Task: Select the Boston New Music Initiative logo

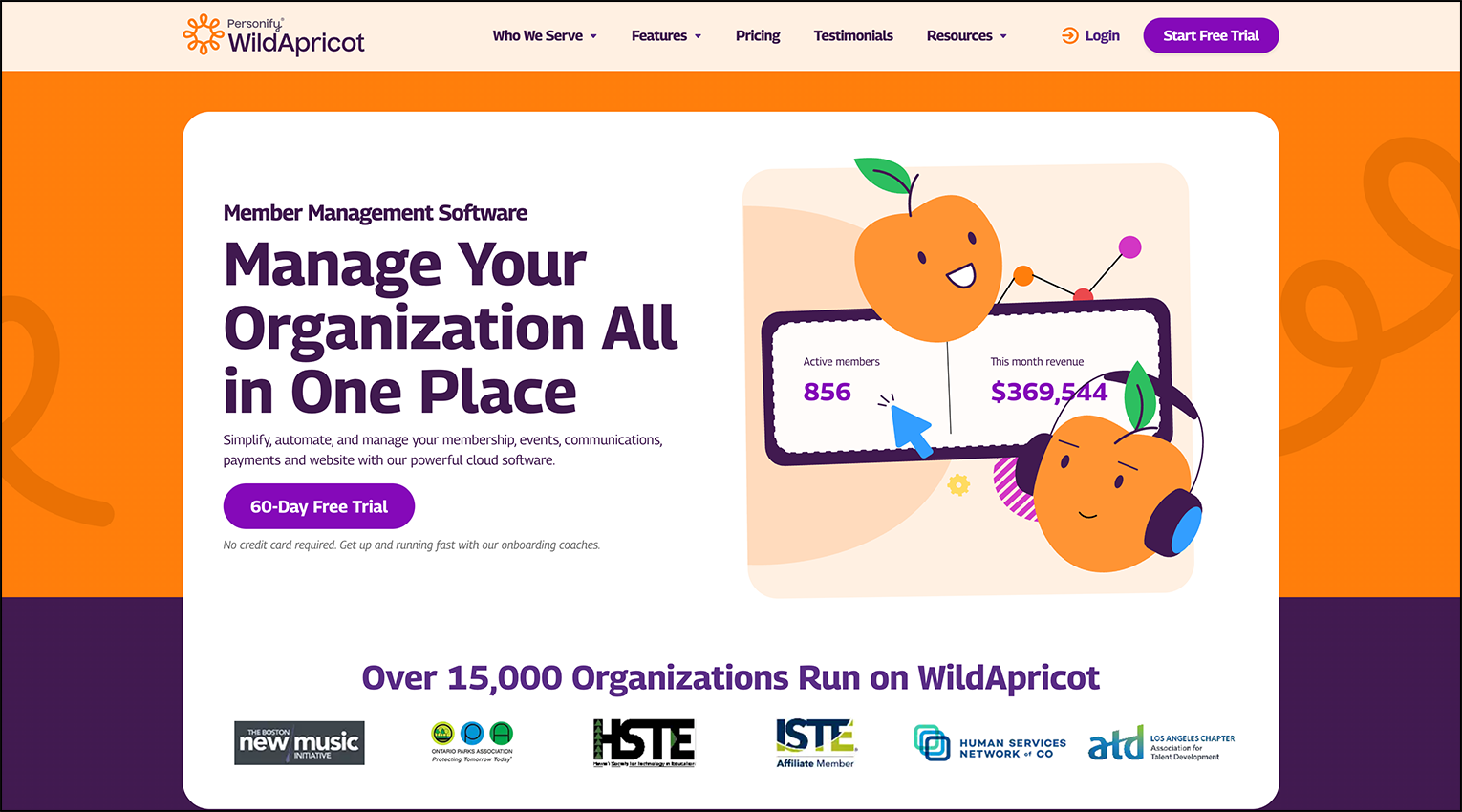Action: (299, 743)
